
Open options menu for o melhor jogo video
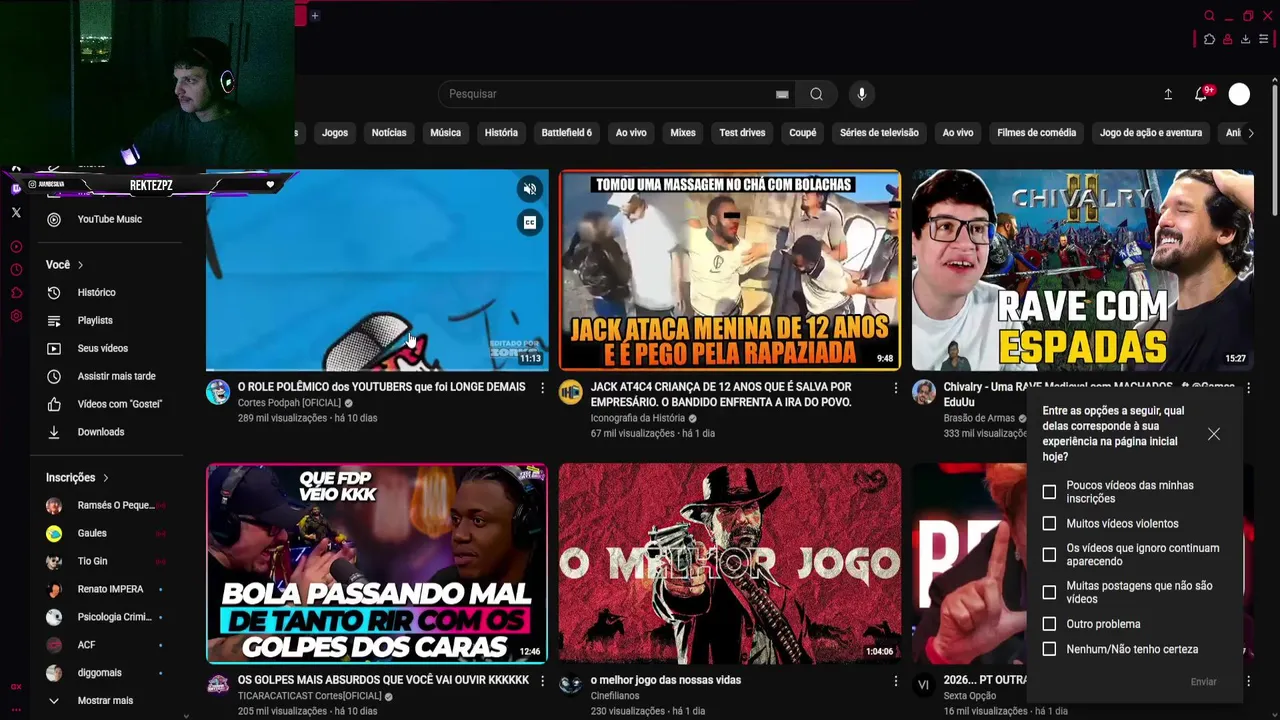click(895, 681)
